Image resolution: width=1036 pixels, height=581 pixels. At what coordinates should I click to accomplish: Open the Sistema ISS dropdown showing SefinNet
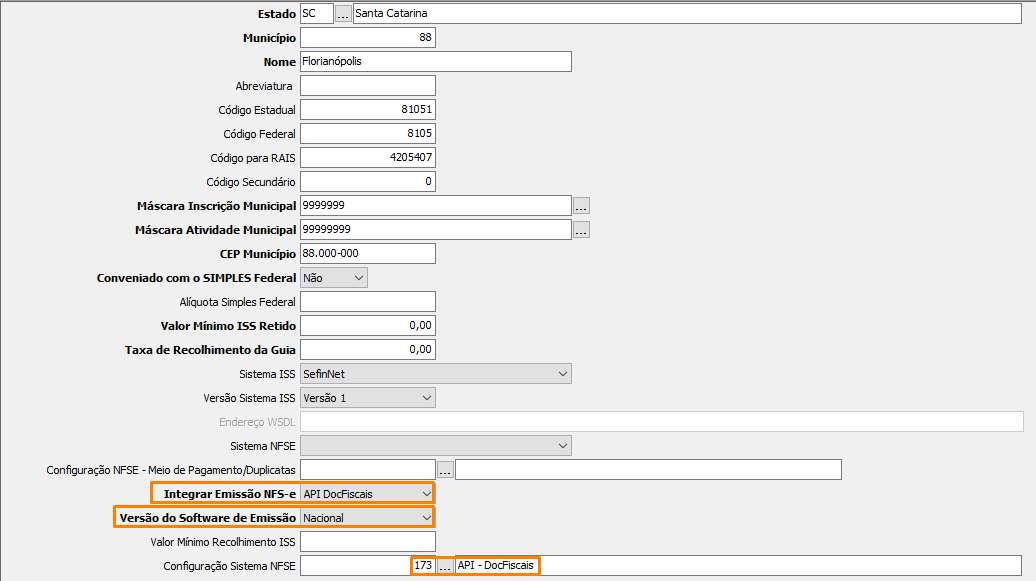point(562,374)
